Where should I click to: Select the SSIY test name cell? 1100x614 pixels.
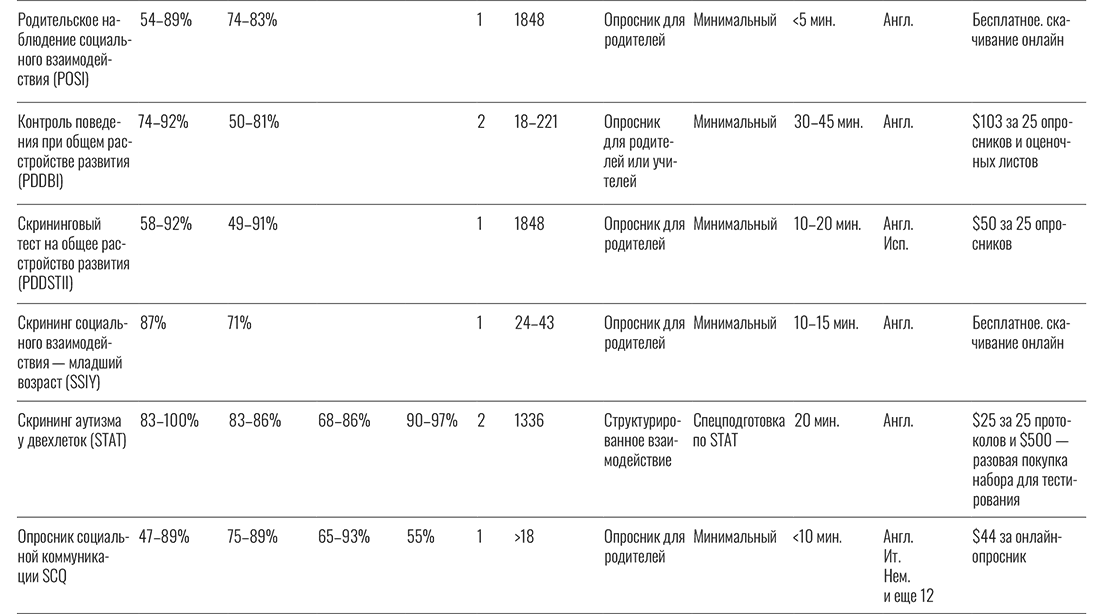tap(73, 353)
